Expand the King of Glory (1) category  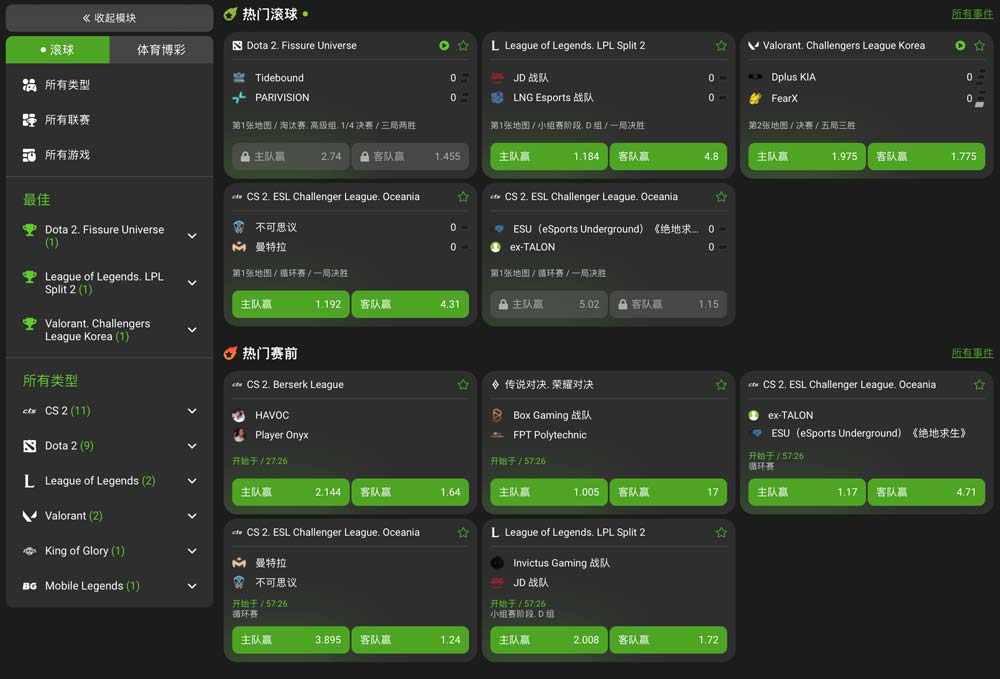click(192, 551)
